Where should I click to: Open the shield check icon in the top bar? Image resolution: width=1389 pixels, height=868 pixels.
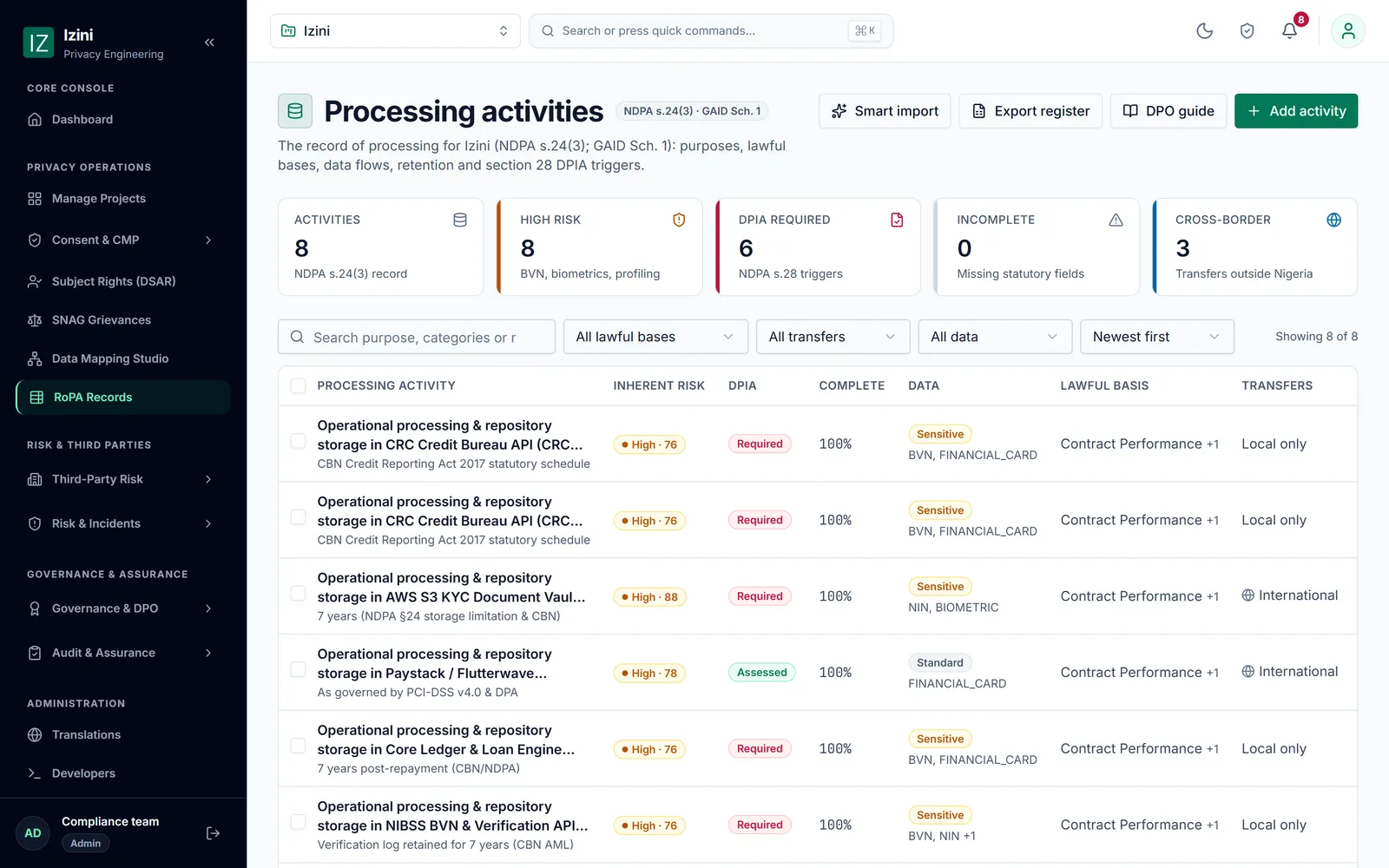click(x=1247, y=31)
